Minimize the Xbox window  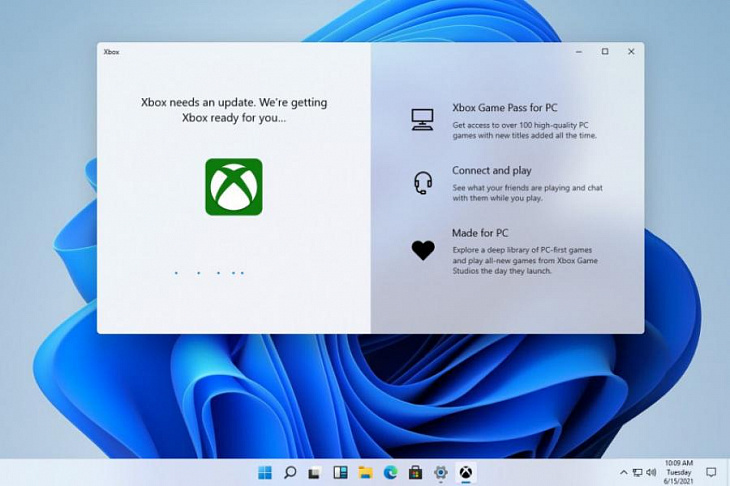579,52
